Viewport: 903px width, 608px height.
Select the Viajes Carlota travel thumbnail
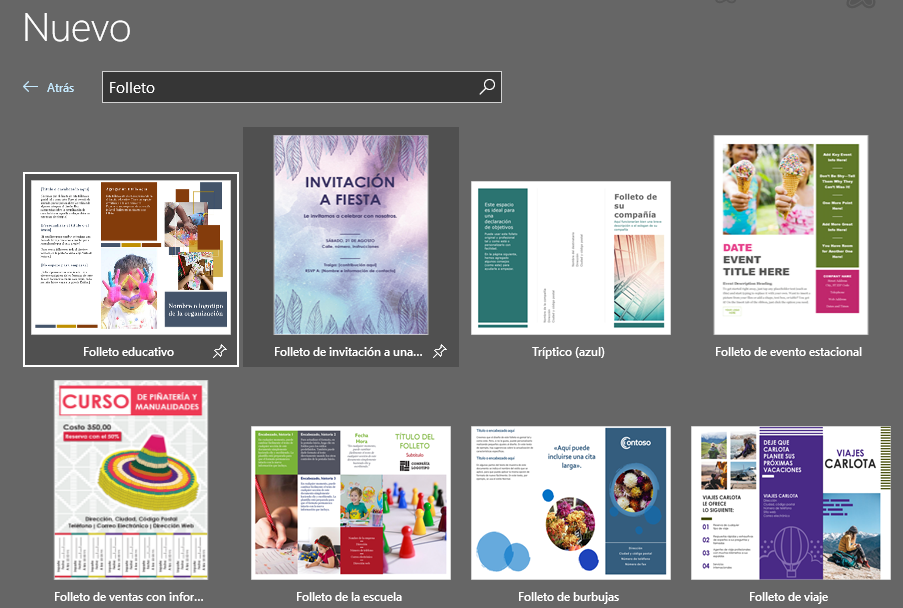(x=791, y=503)
